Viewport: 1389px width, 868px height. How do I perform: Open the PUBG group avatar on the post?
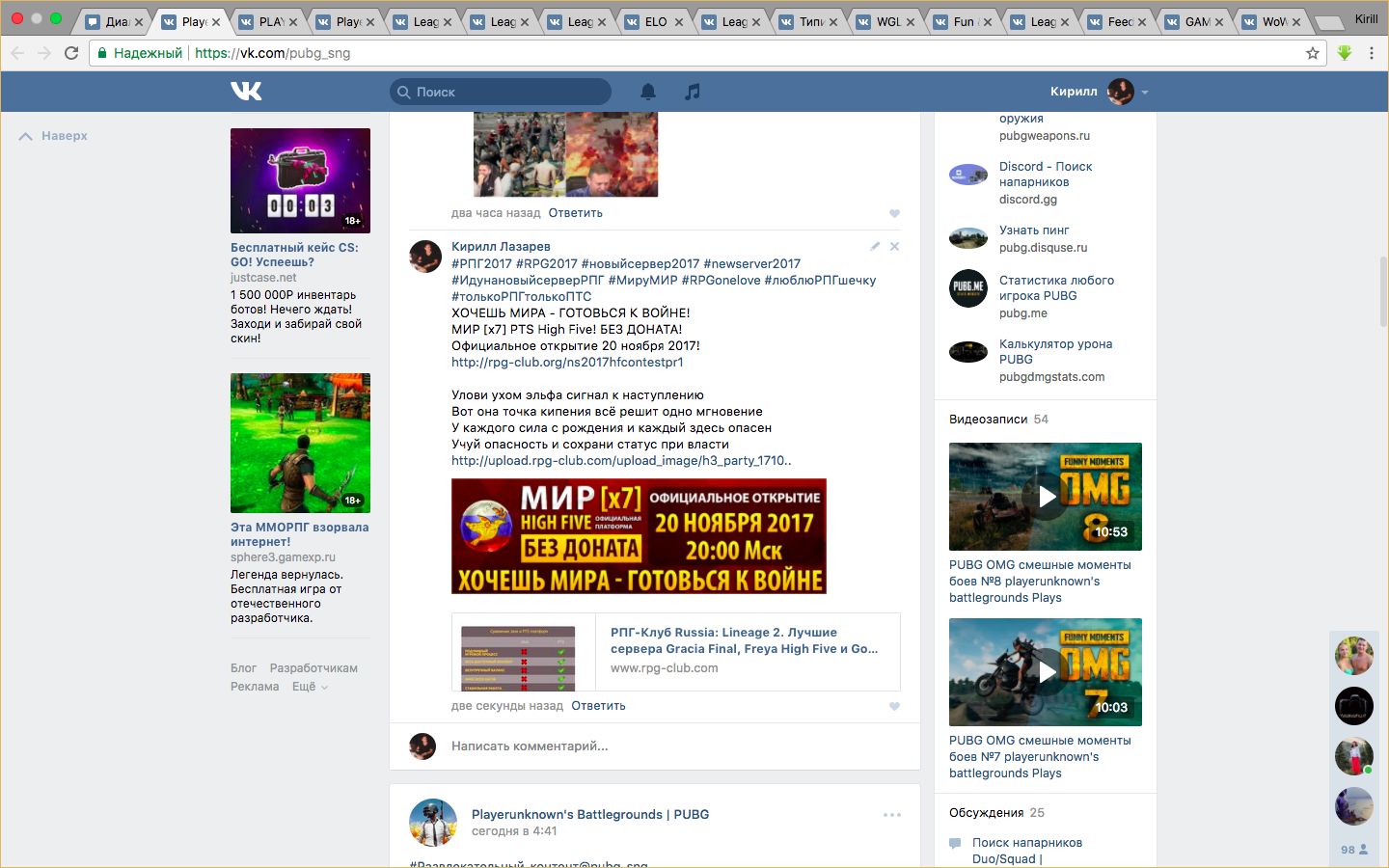click(433, 823)
